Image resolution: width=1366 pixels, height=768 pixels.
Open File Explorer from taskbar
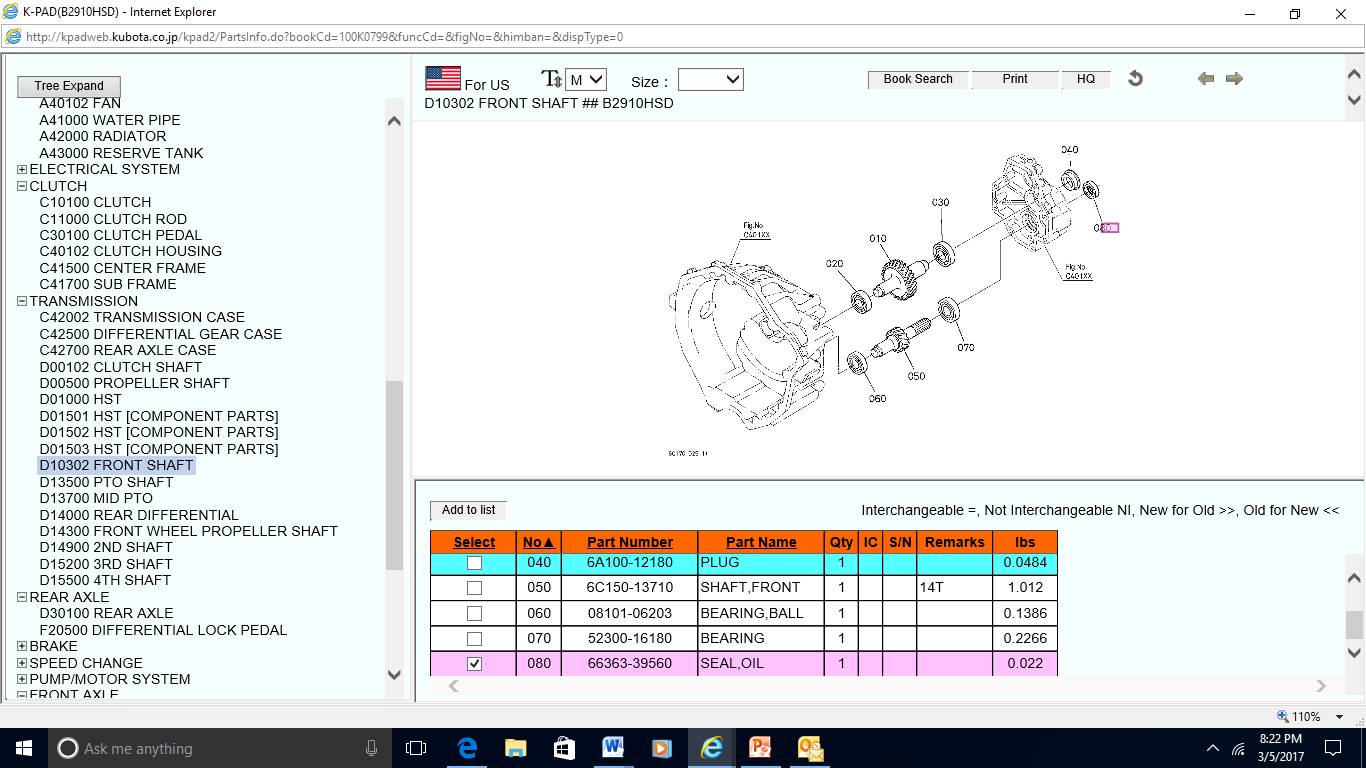point(515,748)
